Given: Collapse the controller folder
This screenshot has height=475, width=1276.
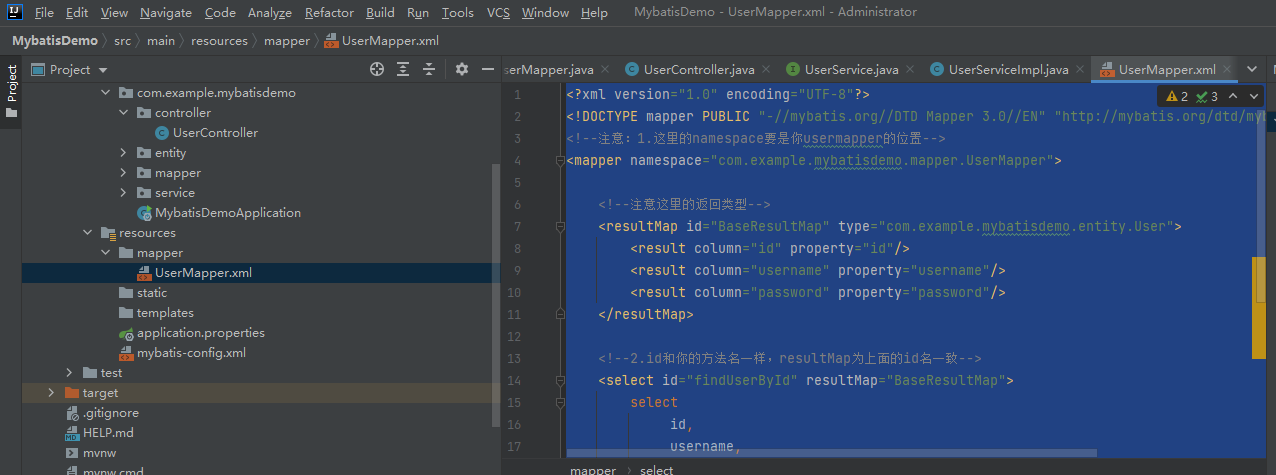Looking at the screenshot, I should click(x=123, y=113).
